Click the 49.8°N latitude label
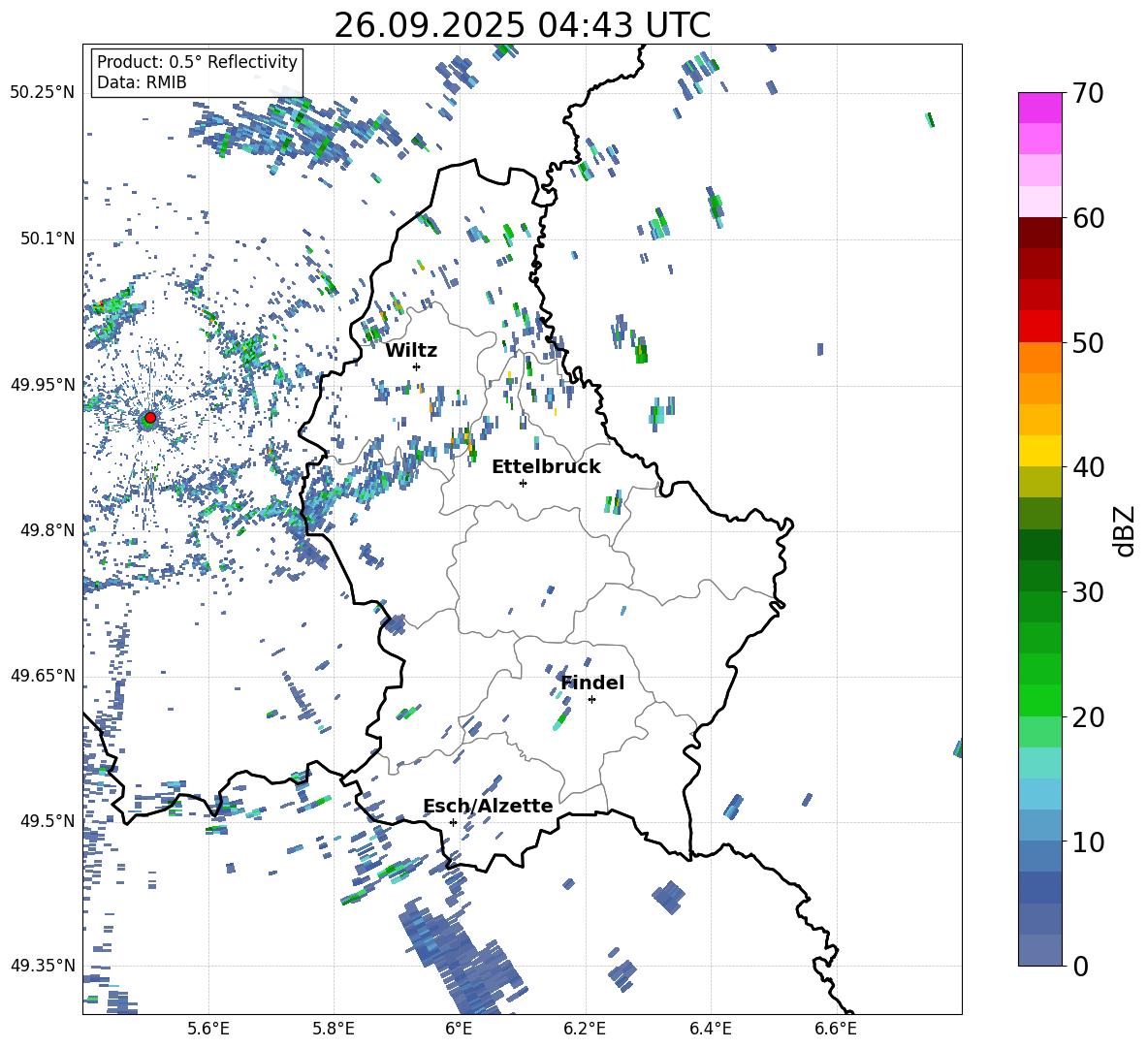Viewport: 1148px width, 1048px height. click(47, 530)
